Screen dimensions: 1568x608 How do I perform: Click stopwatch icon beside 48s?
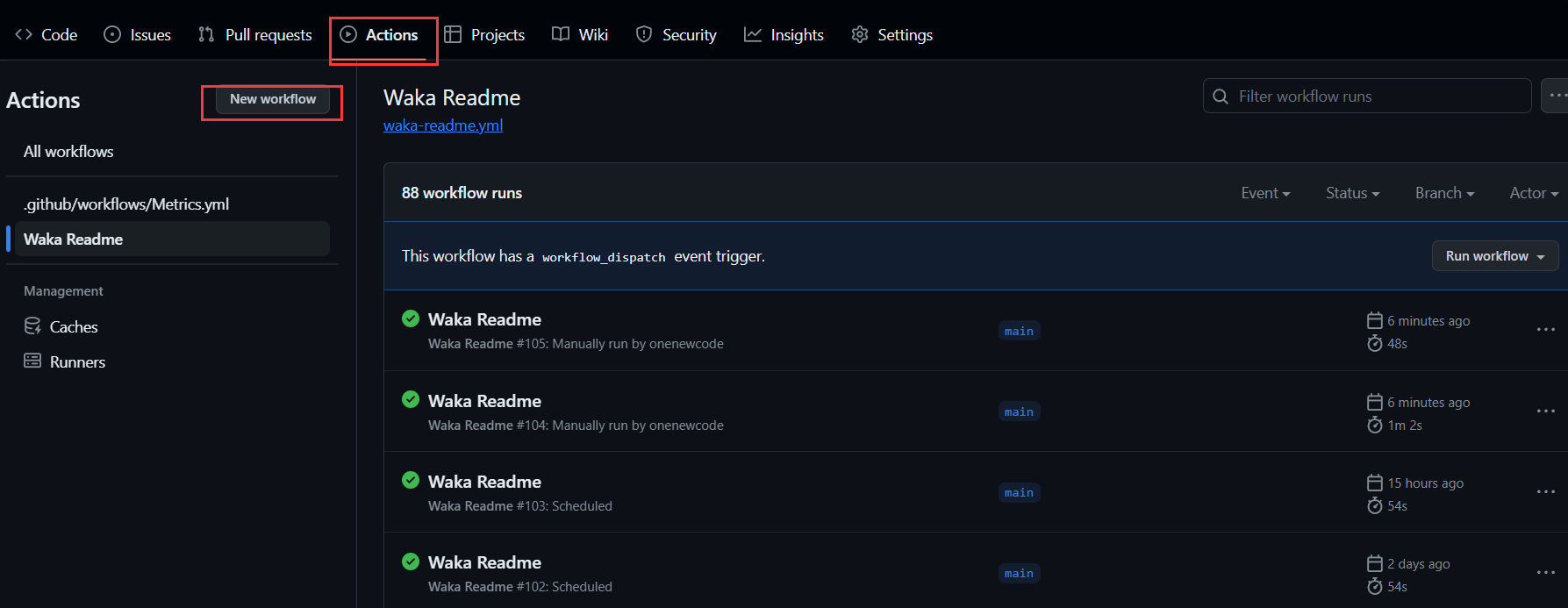[x=1375, y=343]
